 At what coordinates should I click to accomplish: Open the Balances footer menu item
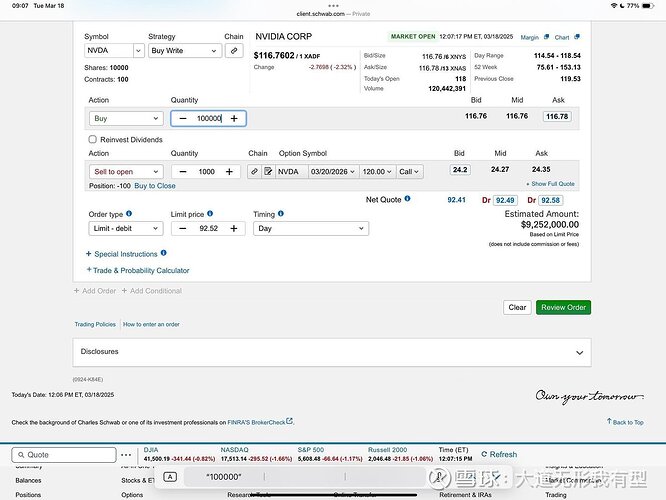[x=28, y=480]
